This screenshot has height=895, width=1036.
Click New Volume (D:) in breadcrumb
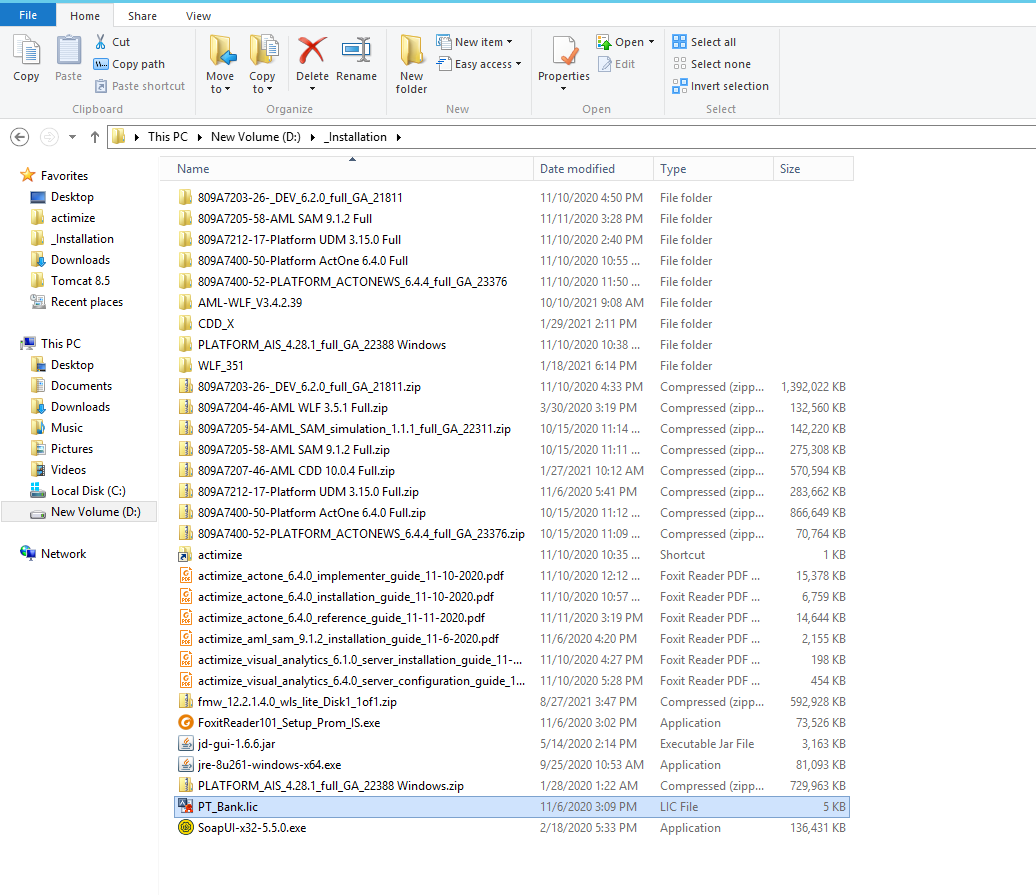(256, 137)
